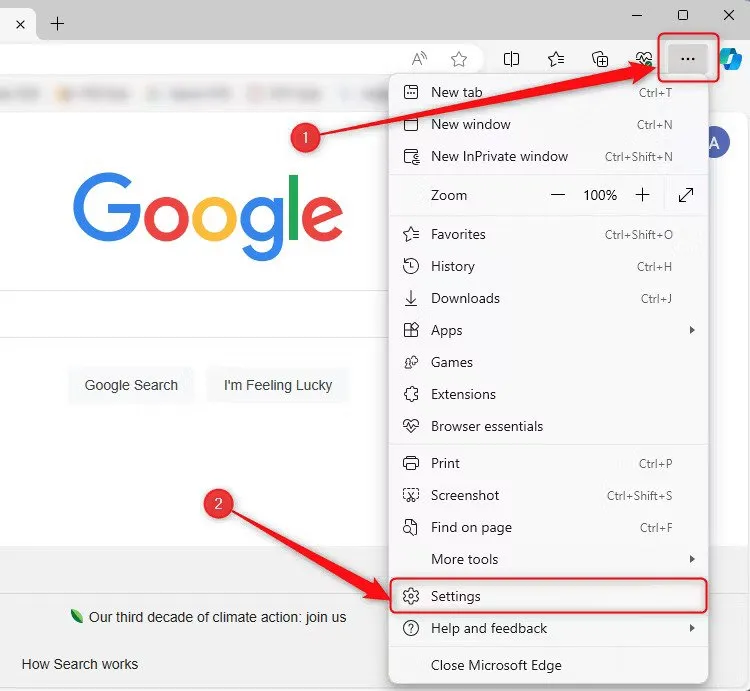Click the 100% zoom level value
The height and width of the screenshot is (691, 750).
[600, 195]
